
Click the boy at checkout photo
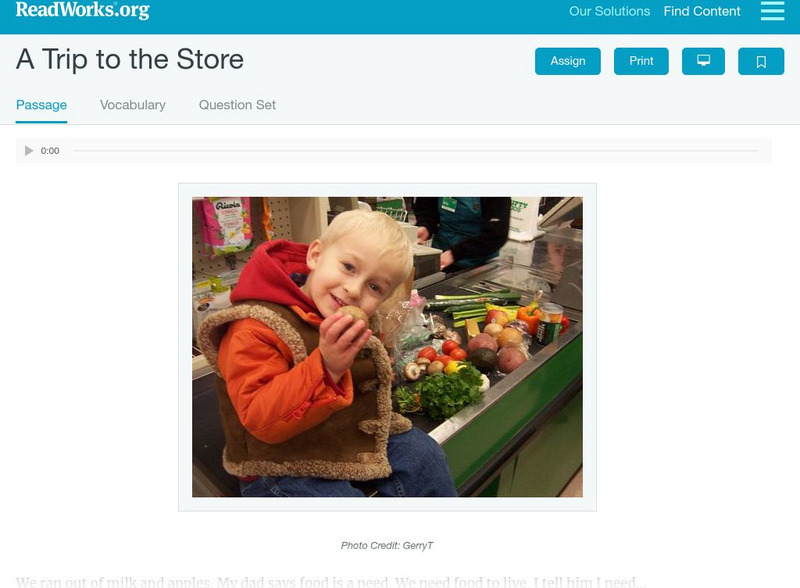pyautogui.click(x=387, y=347)
